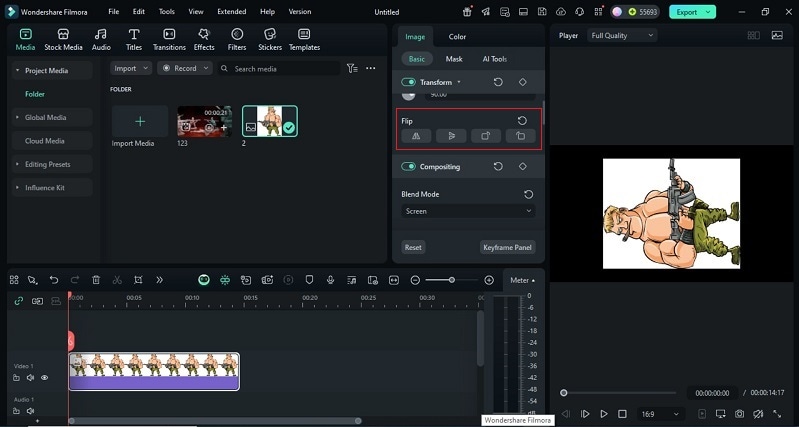Switch to the Mask tab
Viewport: 799px width, 427px height.
tap(454, 59)
